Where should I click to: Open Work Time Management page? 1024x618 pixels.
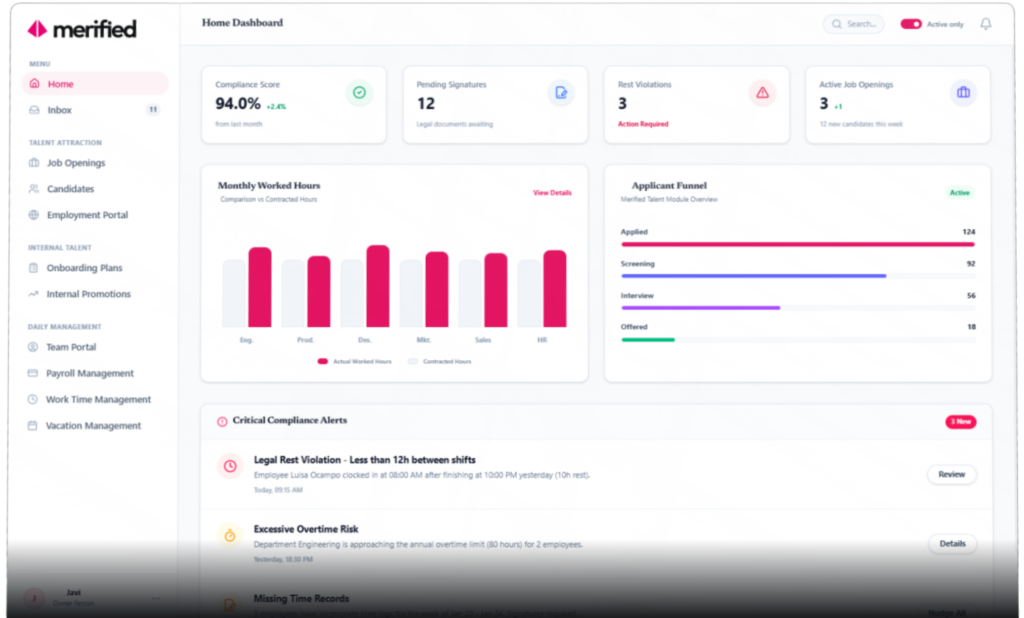coord(98,399)
